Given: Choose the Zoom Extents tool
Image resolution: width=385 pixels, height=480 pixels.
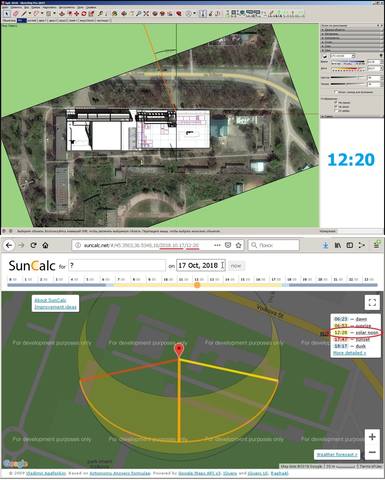Looking at the screenshot, I should point(146,14).
